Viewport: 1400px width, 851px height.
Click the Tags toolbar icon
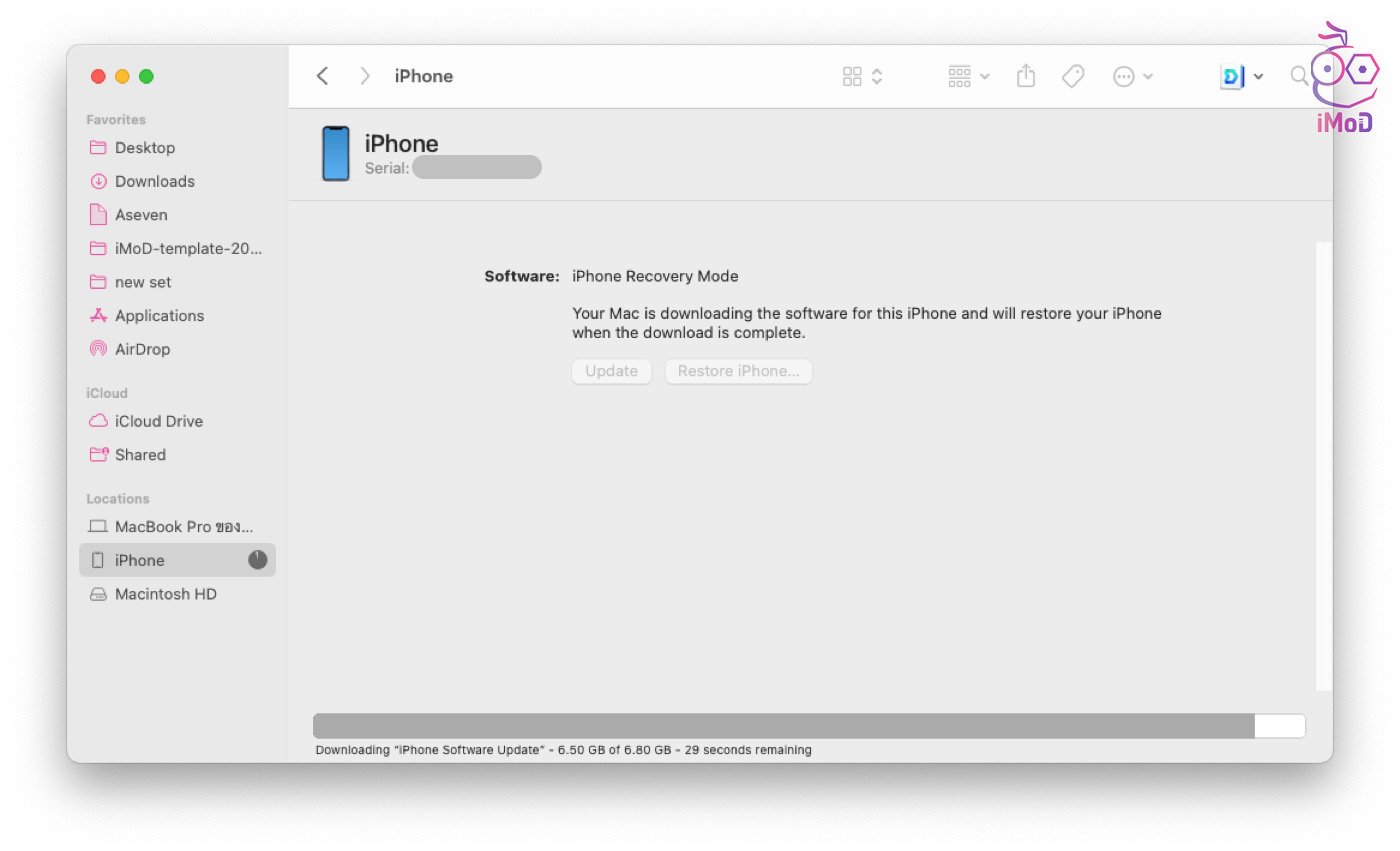click(x=1073, y=76)
